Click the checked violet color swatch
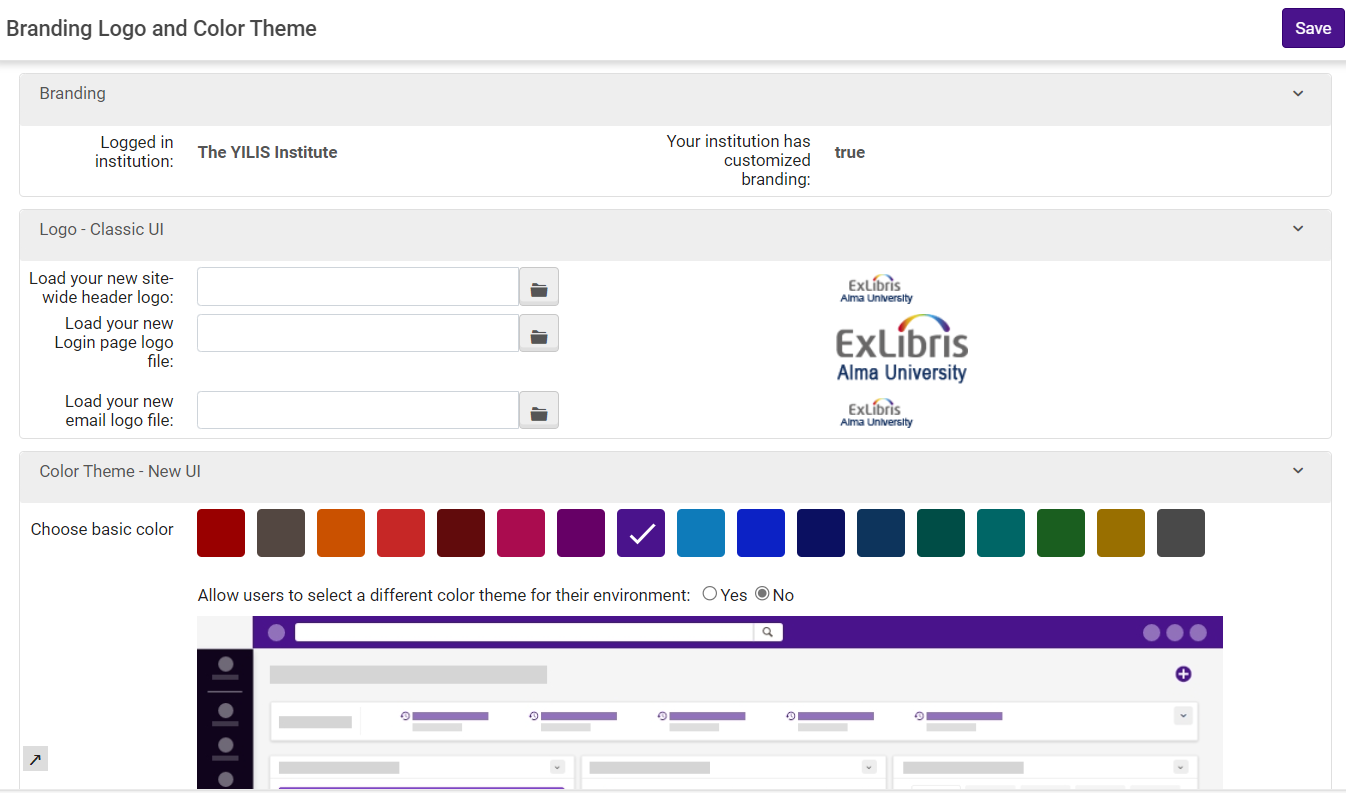The height and width of the screenshot is (793, 1346). pos(641,533)
